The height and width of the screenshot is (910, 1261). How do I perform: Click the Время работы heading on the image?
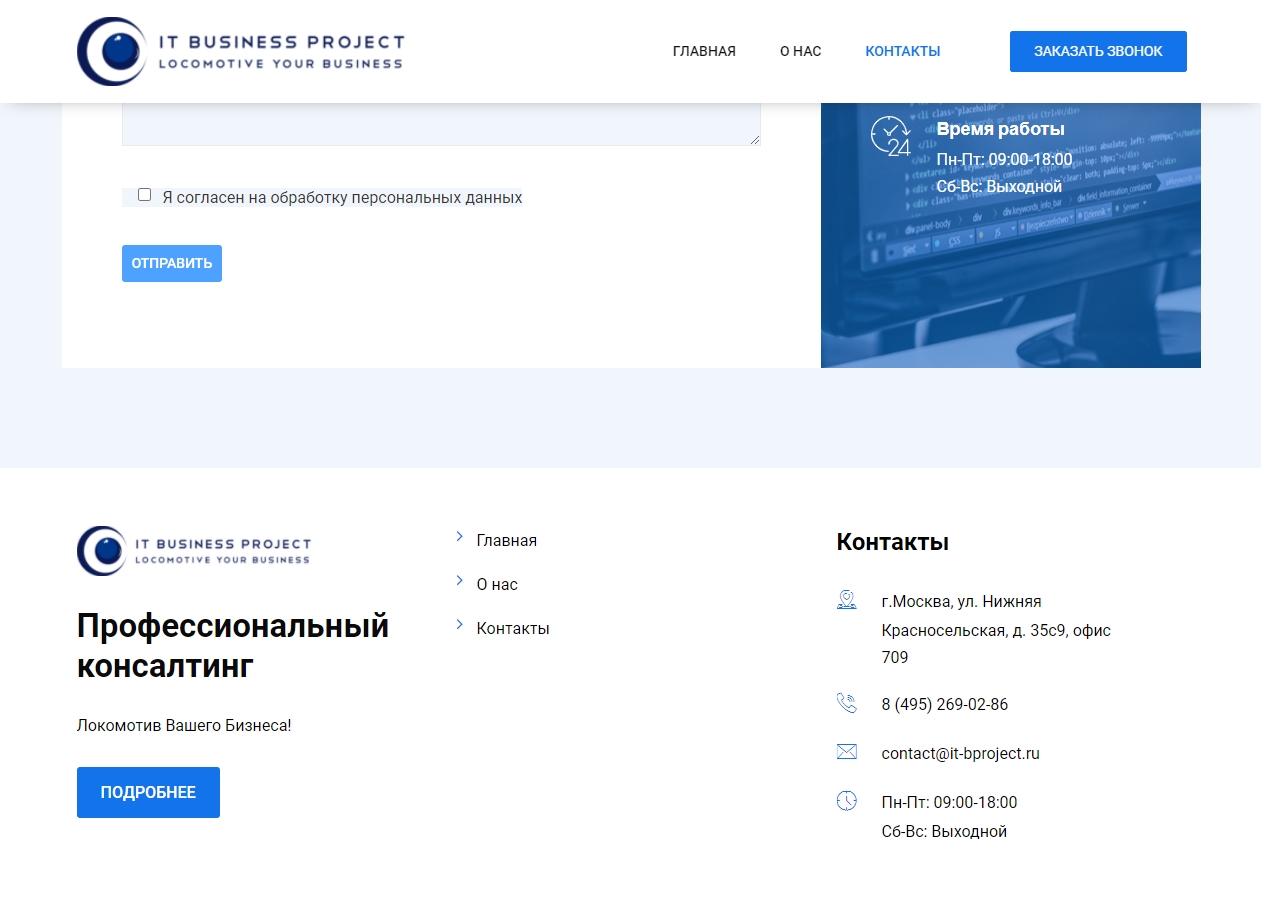click(1001, 129)
